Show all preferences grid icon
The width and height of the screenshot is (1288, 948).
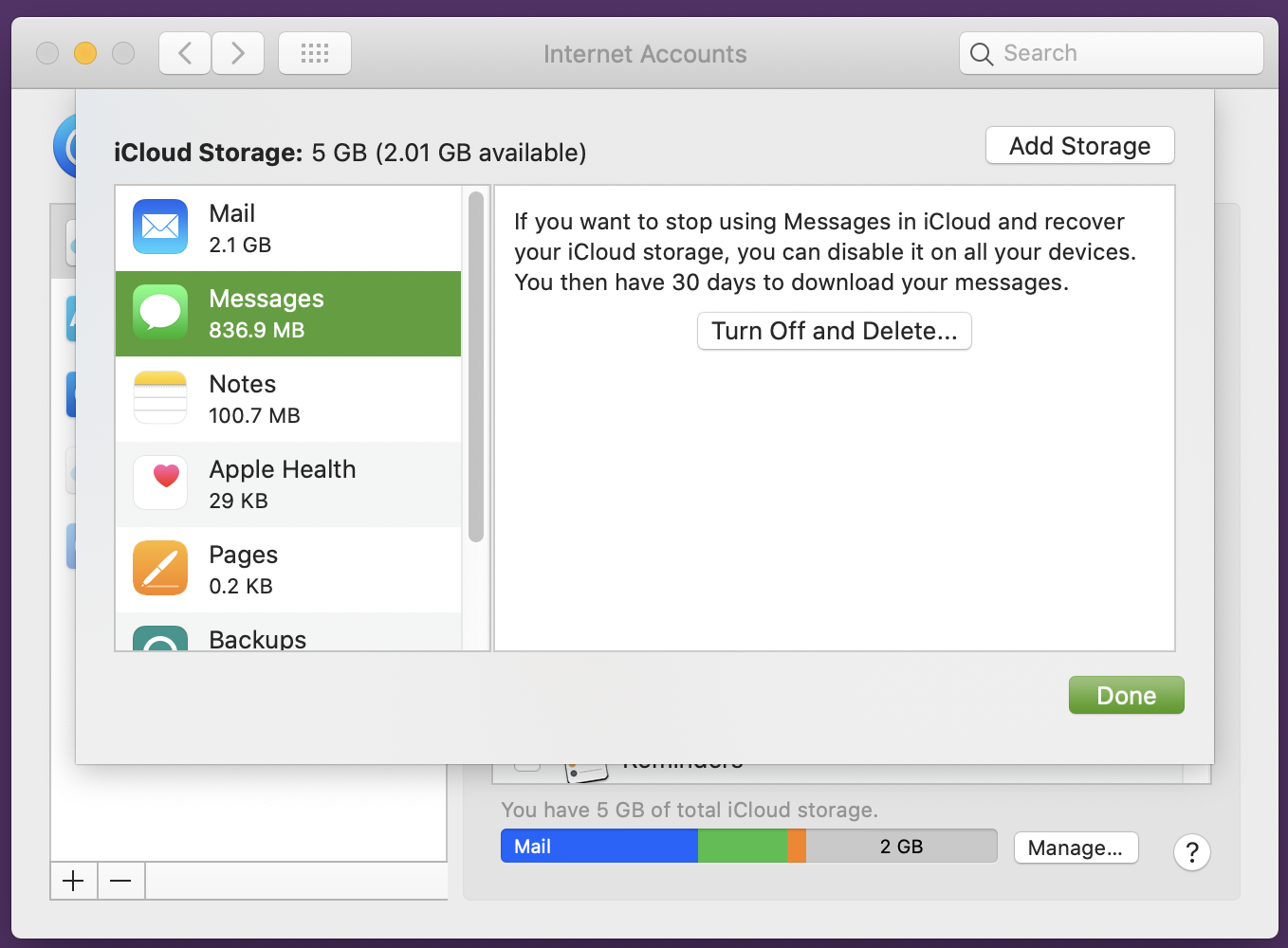coord(315,53)
